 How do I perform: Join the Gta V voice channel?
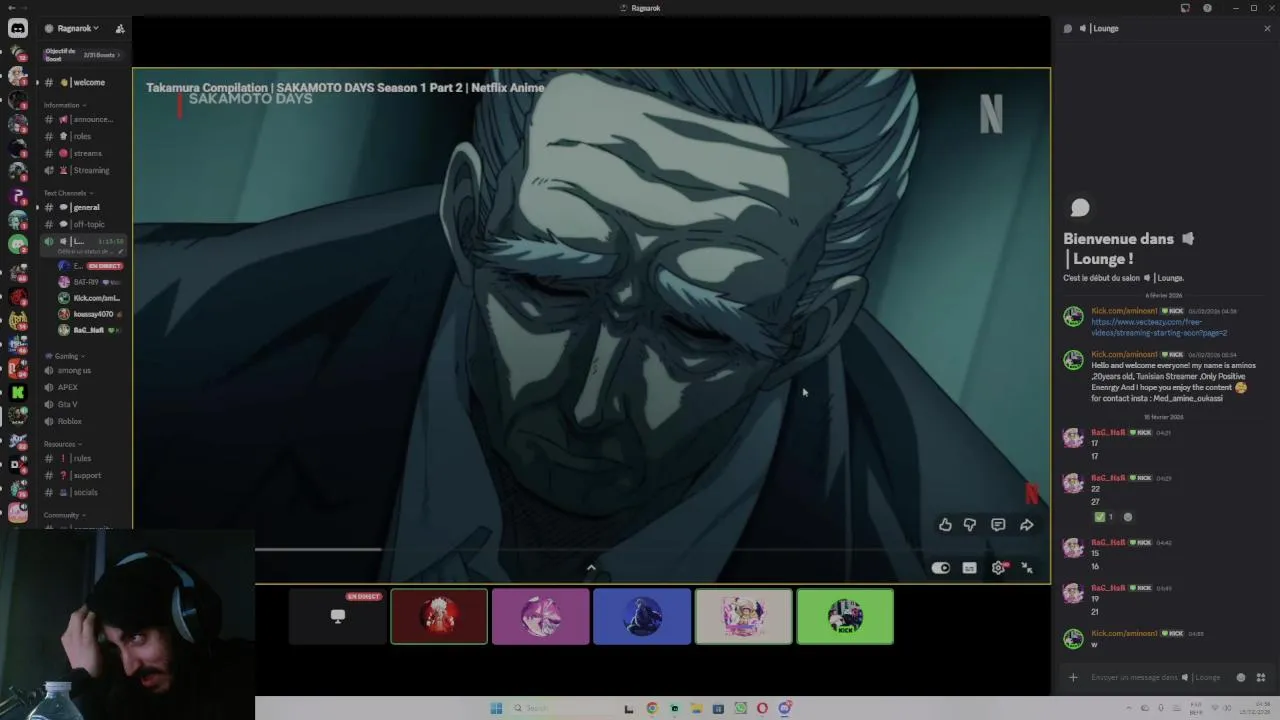[x=84, y=404]
